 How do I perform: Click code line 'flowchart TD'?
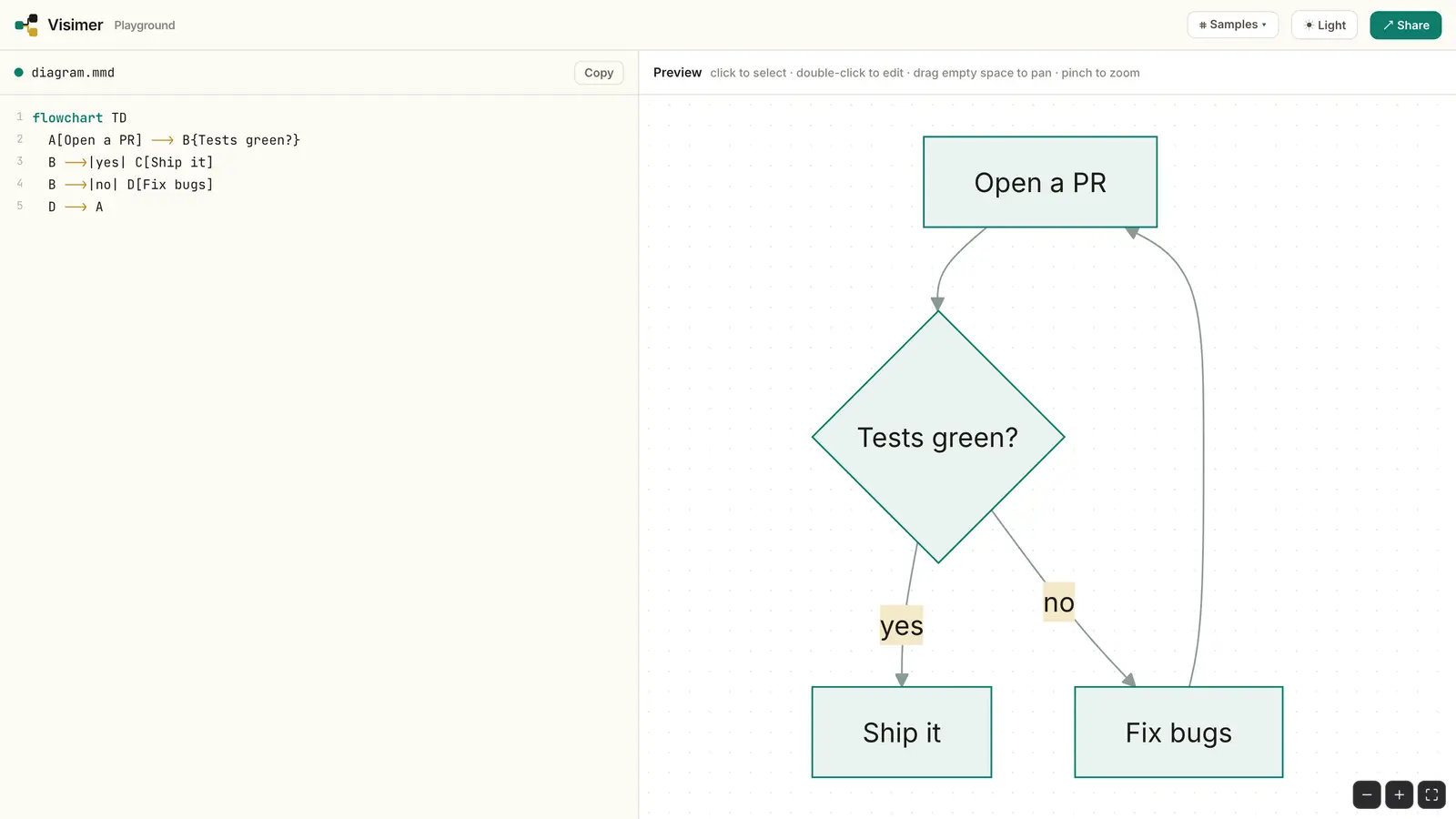pyautogui.click(x=79, y=117)
